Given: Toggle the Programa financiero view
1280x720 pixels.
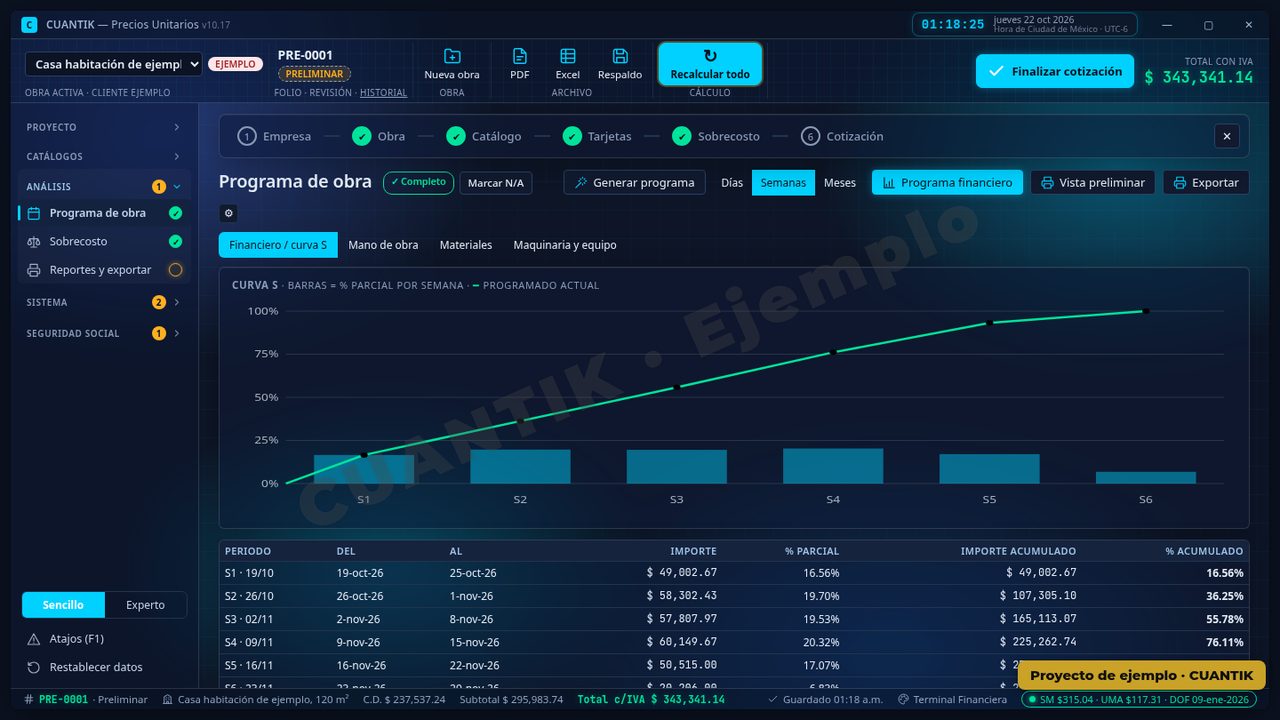Looking at the screenshot, I should 947,183.
